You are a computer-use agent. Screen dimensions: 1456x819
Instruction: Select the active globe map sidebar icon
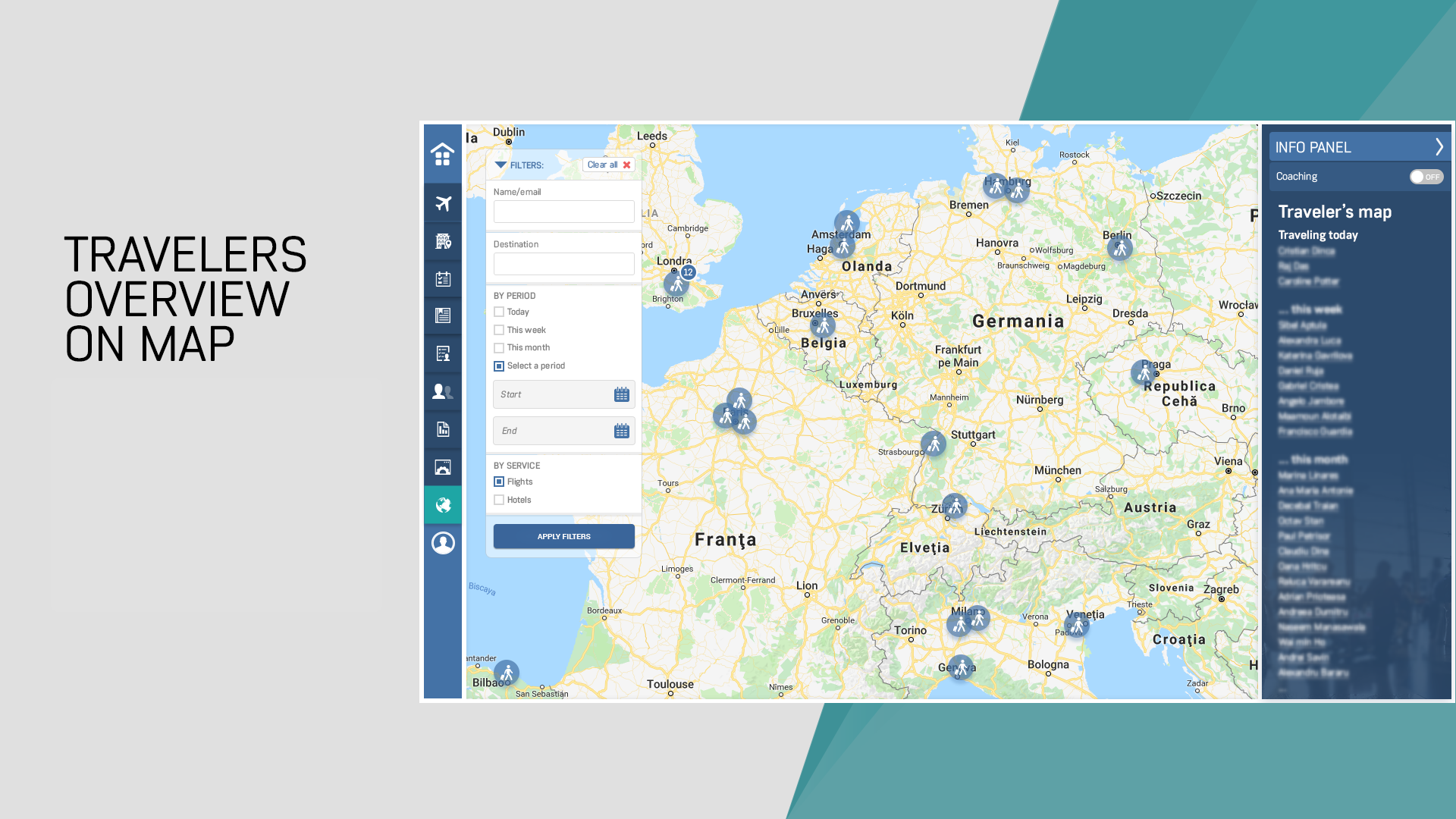(x=443, y=505)
